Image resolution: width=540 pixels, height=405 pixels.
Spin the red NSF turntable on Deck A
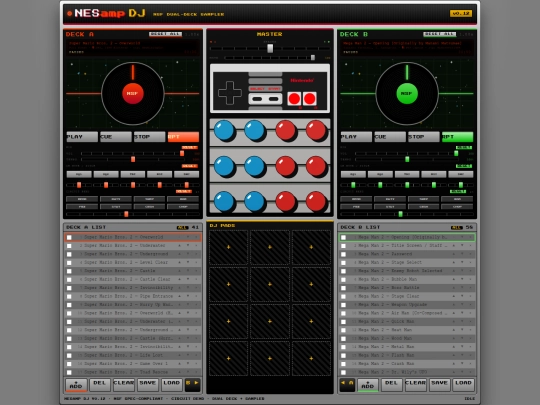point(133,93)
